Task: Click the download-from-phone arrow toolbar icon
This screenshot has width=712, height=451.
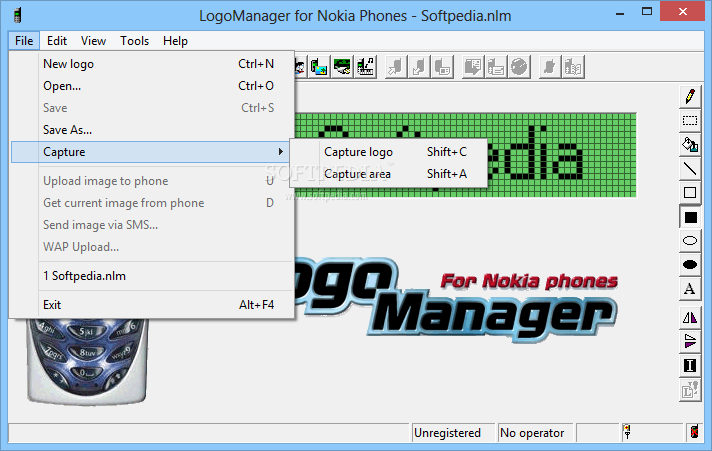Action: 419,67
